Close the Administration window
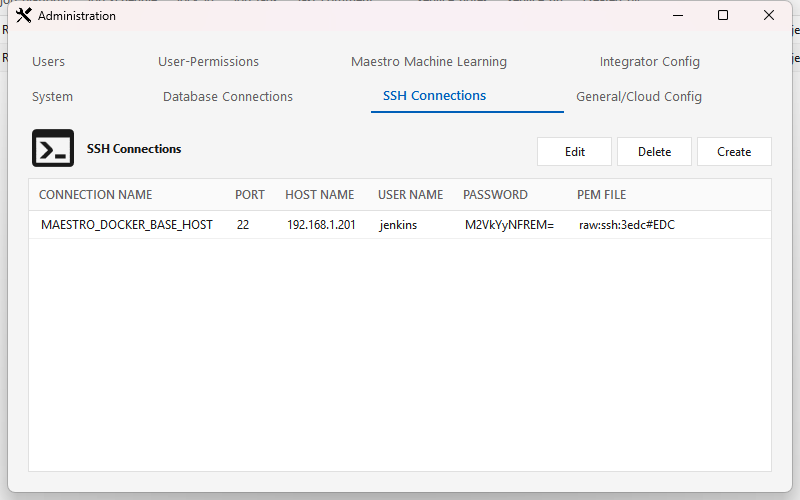This screenshot has height=500, width=800. click(769, 15)
